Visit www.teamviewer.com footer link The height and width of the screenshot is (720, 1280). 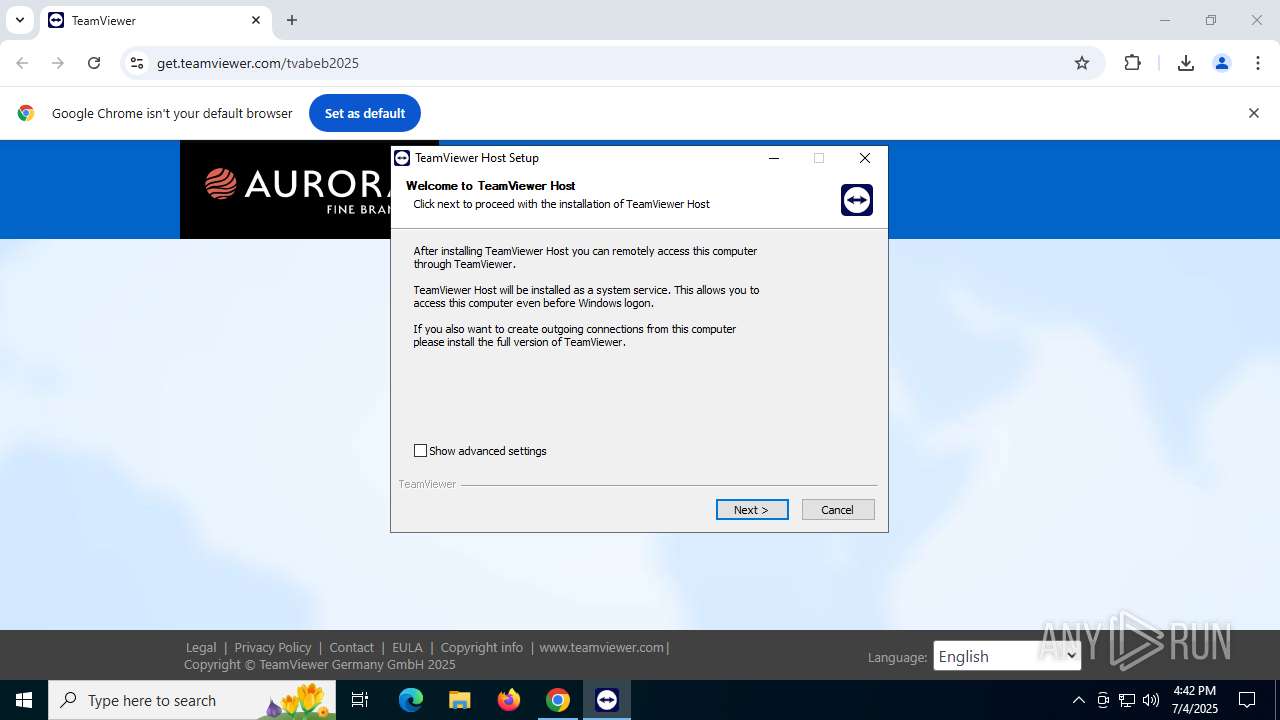(602, 647)
